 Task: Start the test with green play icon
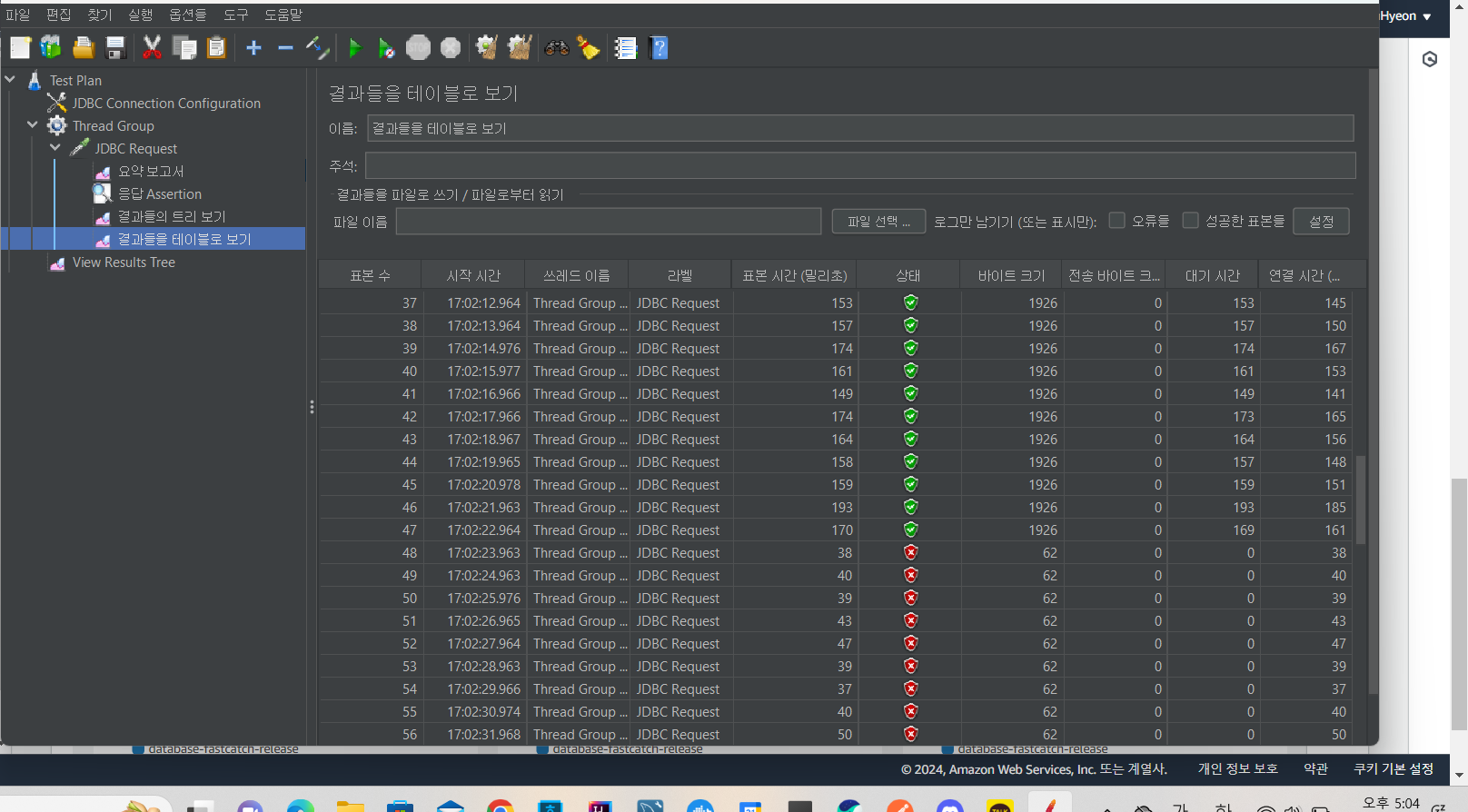click(x=355, y=48)
